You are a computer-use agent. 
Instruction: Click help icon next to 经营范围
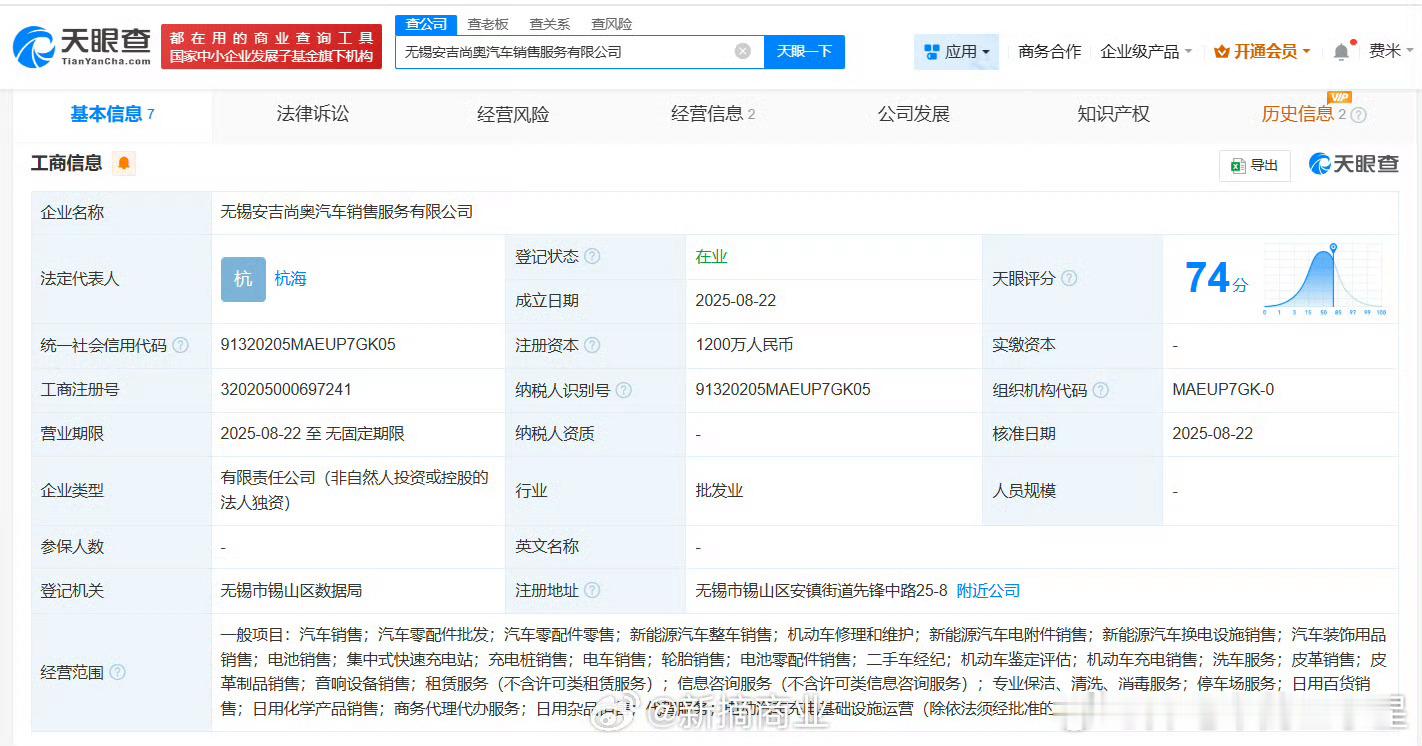pyautogui.click(x=117, y=672)
